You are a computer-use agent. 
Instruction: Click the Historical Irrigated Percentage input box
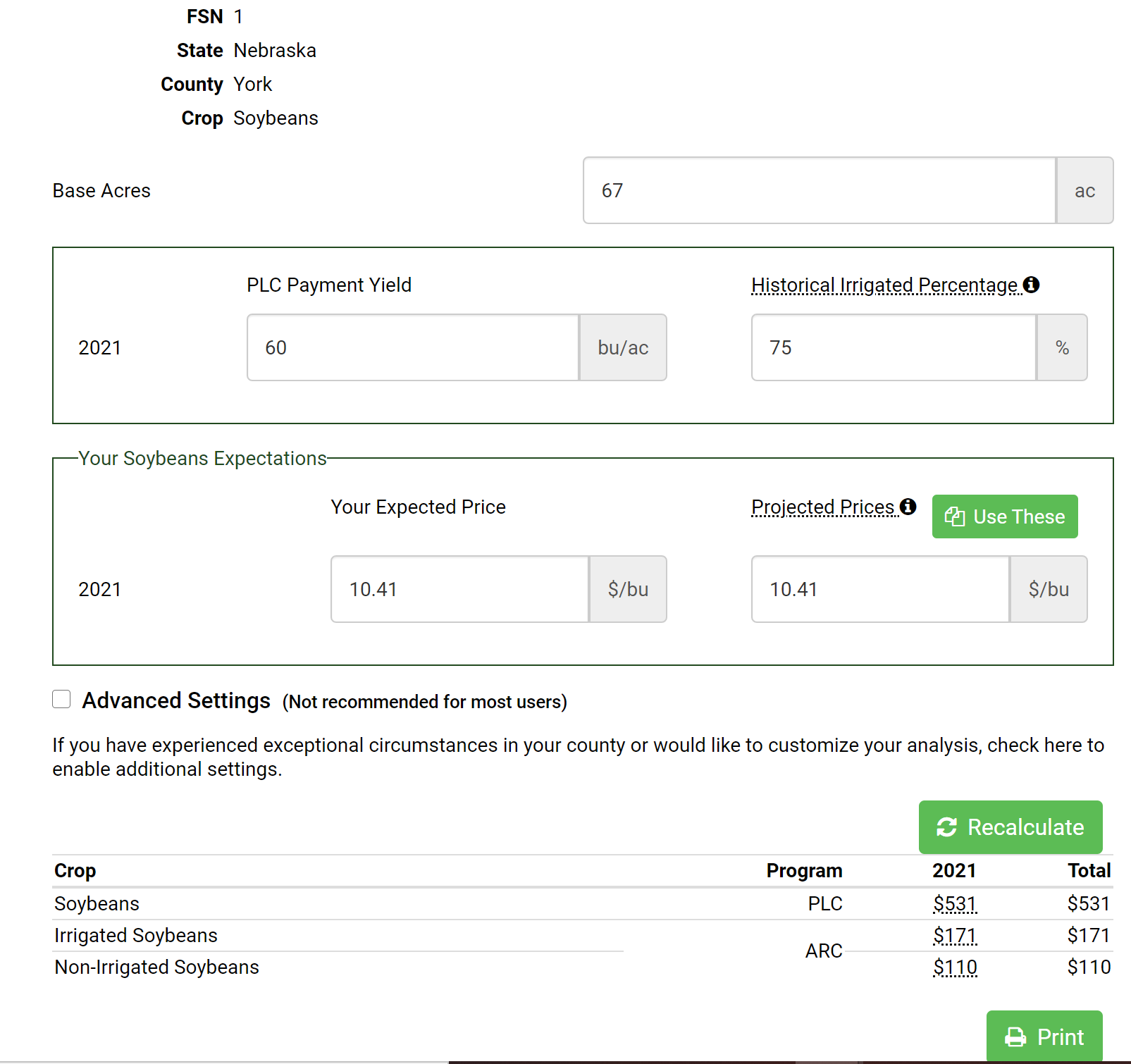click(893, 347)
